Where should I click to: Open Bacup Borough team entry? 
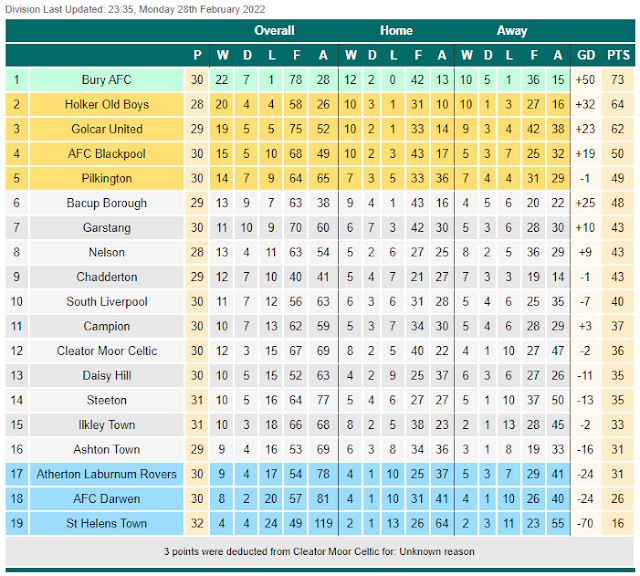tap(107, 203)
